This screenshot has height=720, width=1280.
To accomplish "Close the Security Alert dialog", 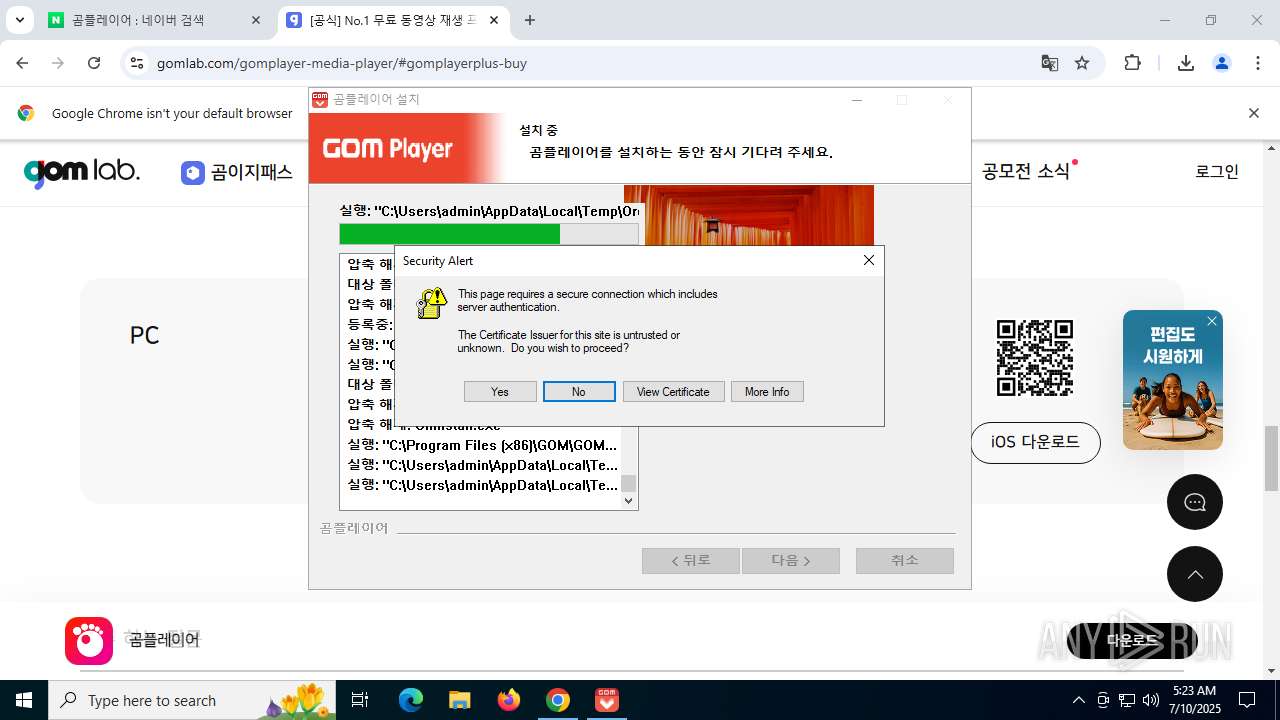I will 868,260.
